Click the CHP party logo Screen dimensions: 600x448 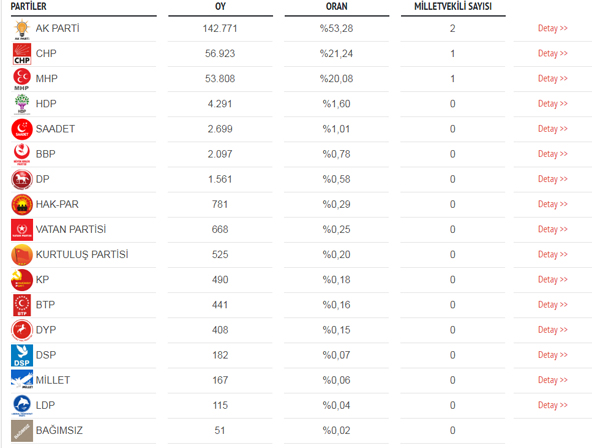pos(22,54)
